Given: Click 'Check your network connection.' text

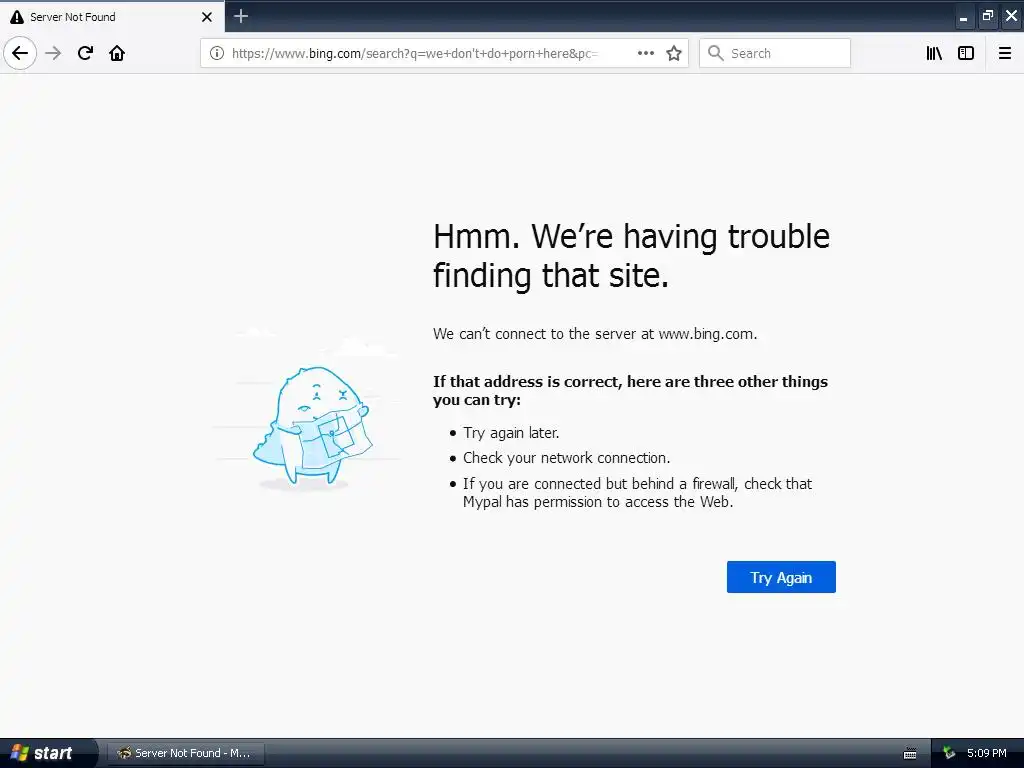Looking at the screenshot, I should pyautogui.click(x=566, y=458).
